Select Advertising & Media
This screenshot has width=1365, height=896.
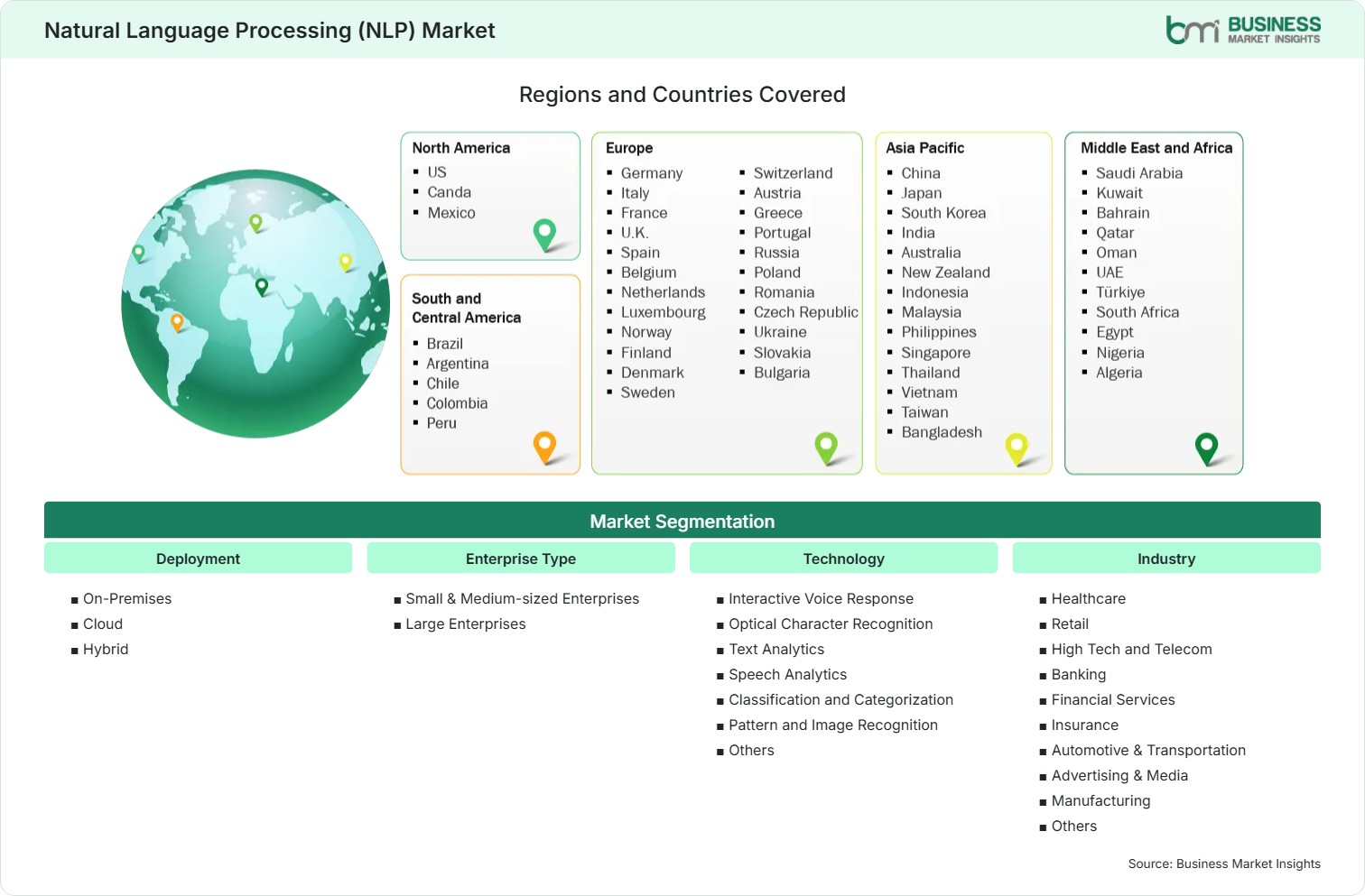click(x=1119, y=775)
